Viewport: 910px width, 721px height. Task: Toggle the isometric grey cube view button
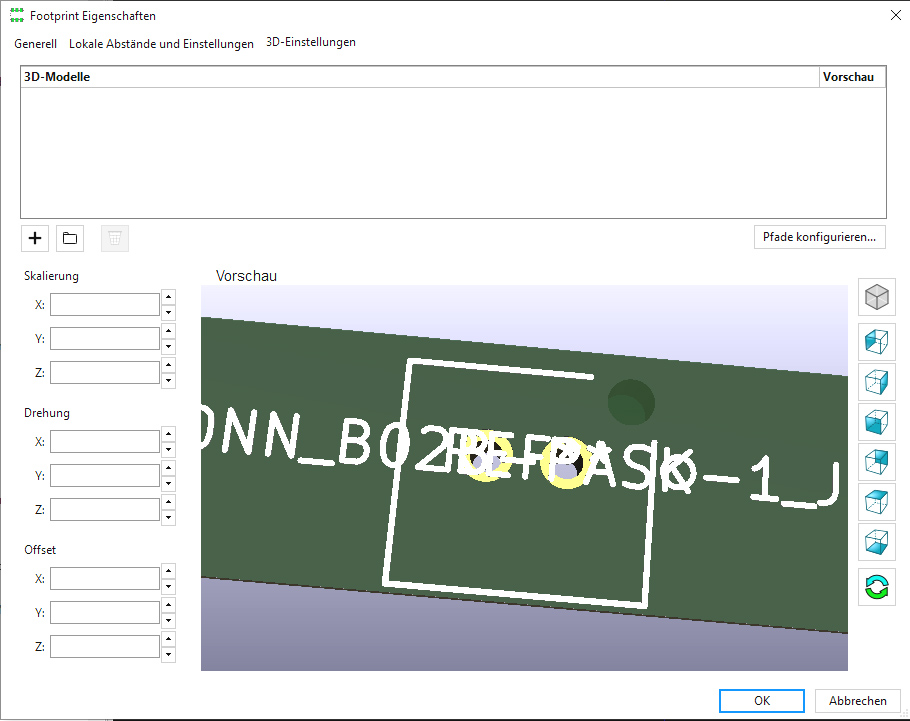[876, 297]
